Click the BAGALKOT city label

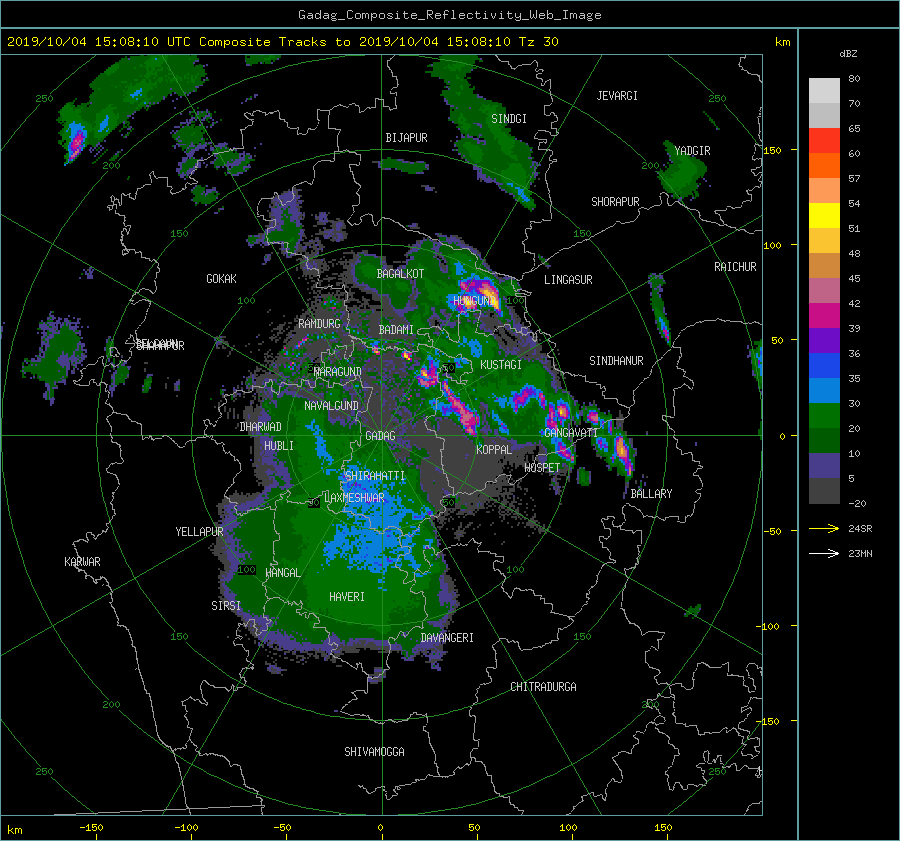click(x=400, y=274)
